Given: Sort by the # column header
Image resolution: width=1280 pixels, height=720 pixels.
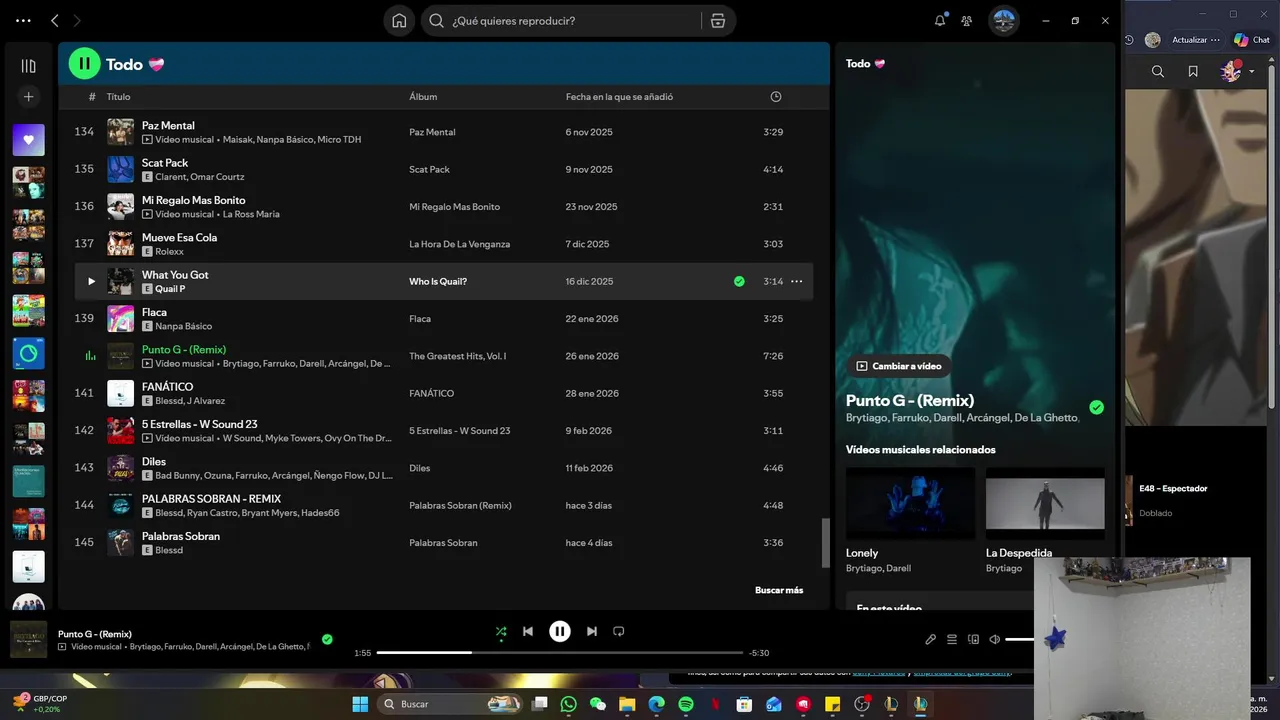Looking at the screenshot, I should (x=92, y=97).
